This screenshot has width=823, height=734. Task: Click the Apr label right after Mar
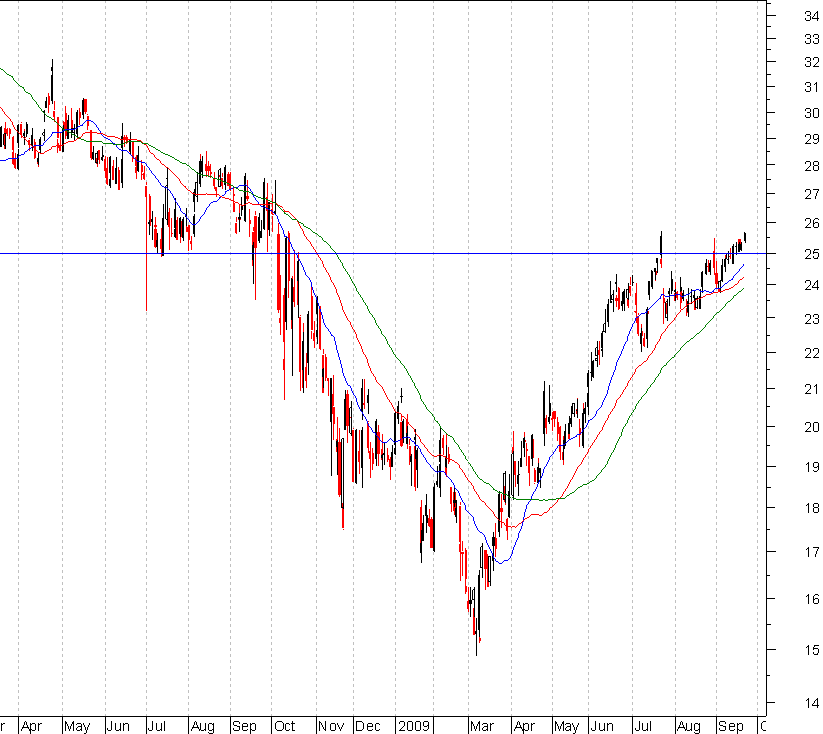pos(524,726)
